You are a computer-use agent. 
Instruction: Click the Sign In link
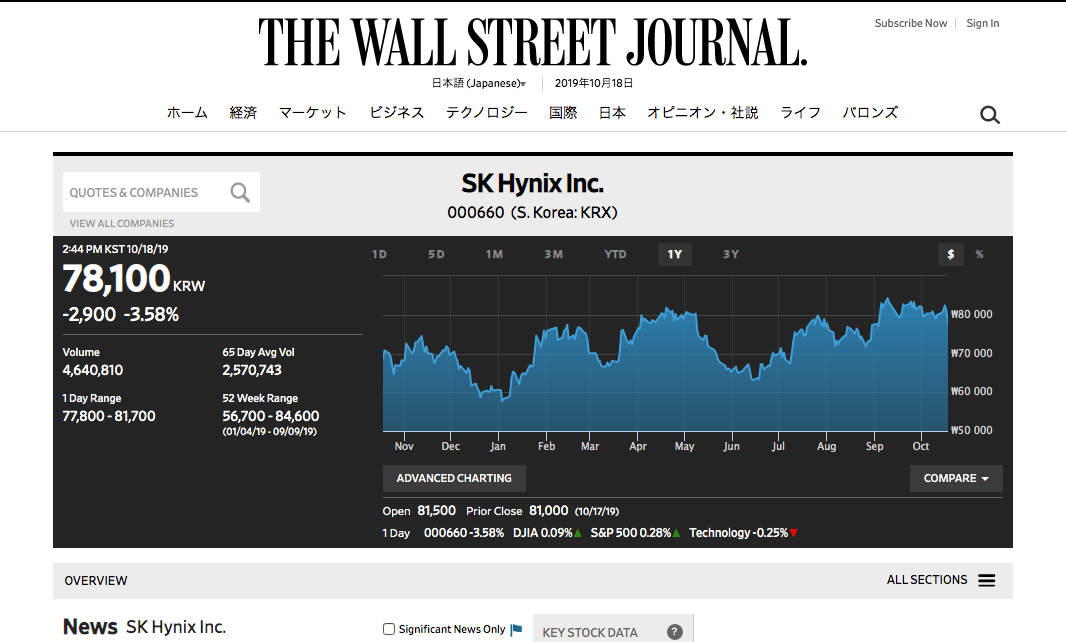tap(982, 23)
